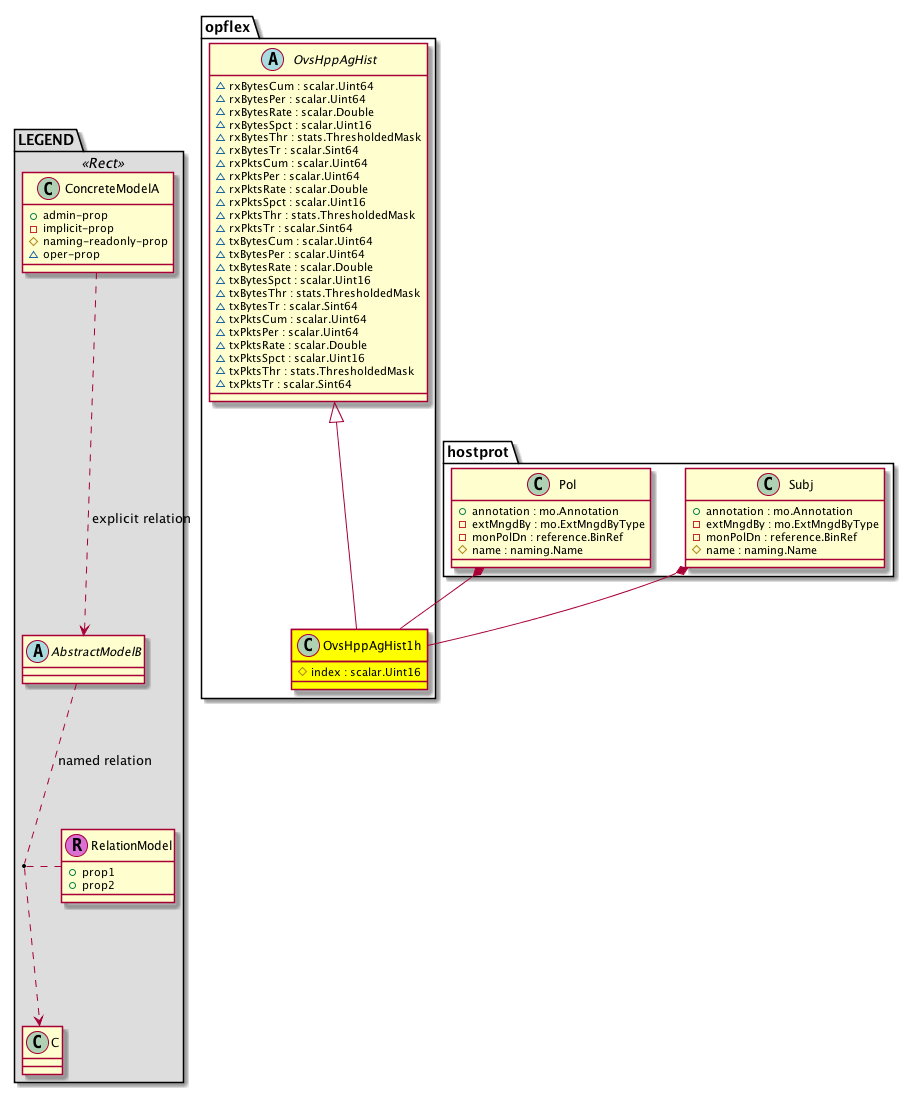914x1093 pixels.
Task: Click the A icon beside OvsHppAgHist
Action: (x=263, y=61)
